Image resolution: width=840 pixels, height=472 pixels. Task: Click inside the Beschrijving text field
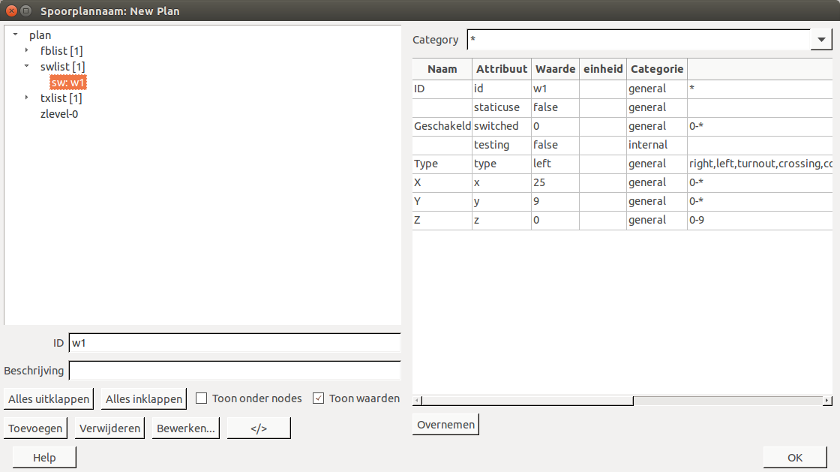tap(234, 370)
